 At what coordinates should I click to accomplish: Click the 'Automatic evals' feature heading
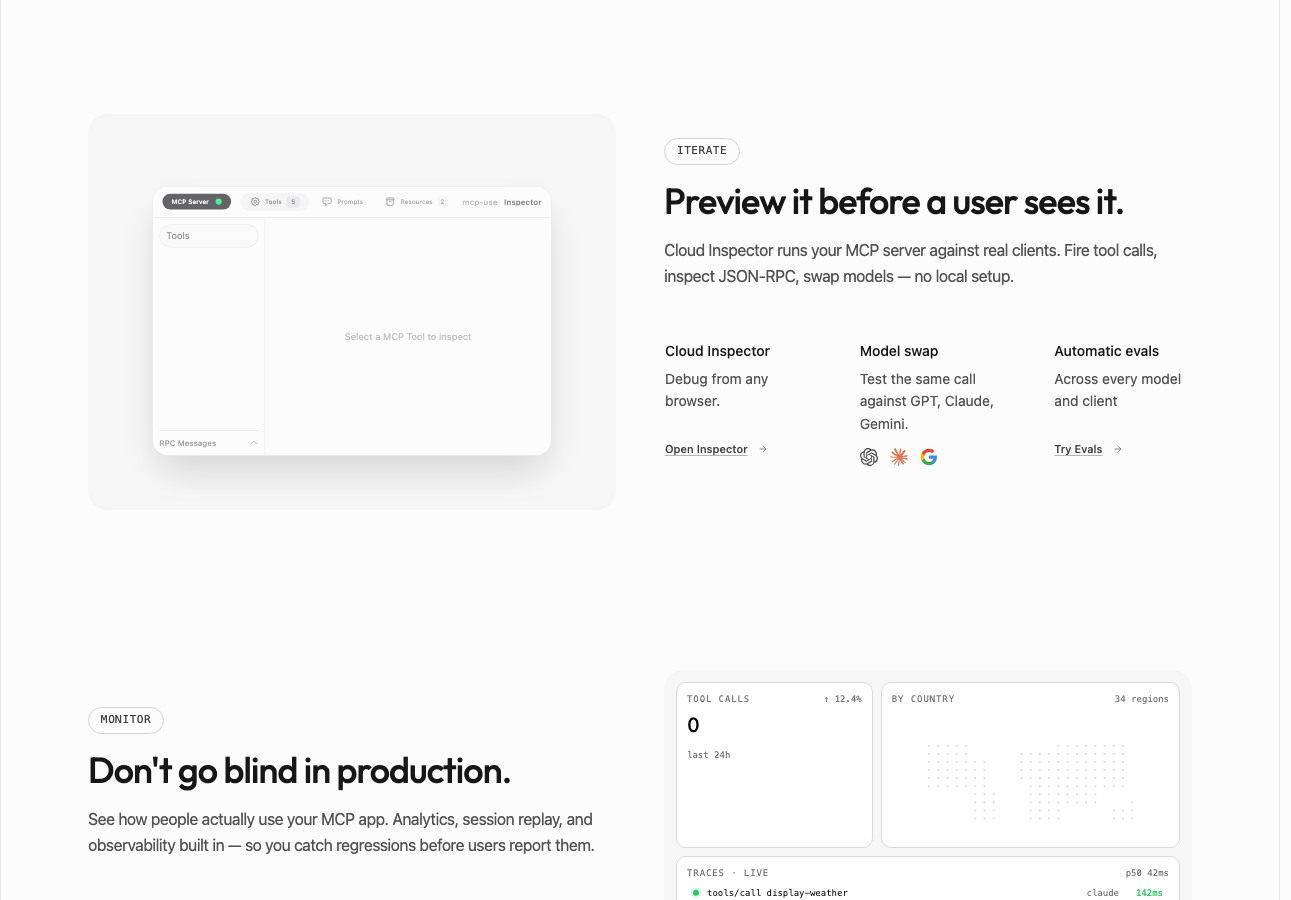pos(1107,351)
